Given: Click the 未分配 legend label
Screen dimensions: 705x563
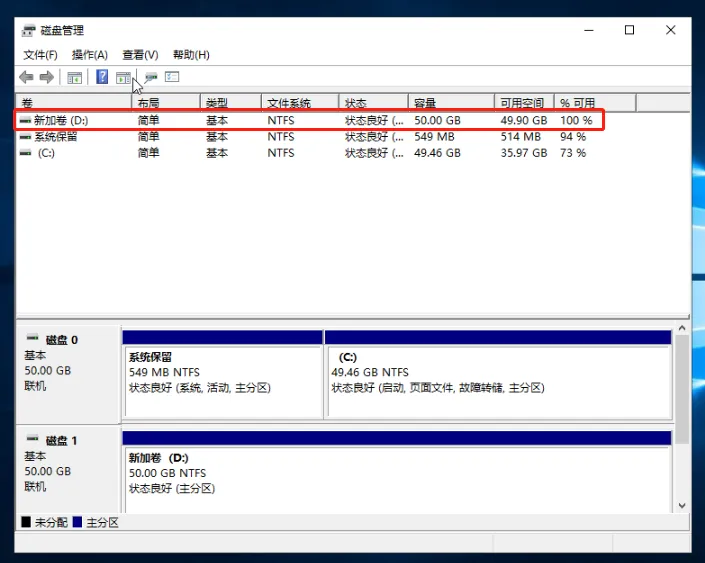Looking at the screenshot, I should coord(51,523).
